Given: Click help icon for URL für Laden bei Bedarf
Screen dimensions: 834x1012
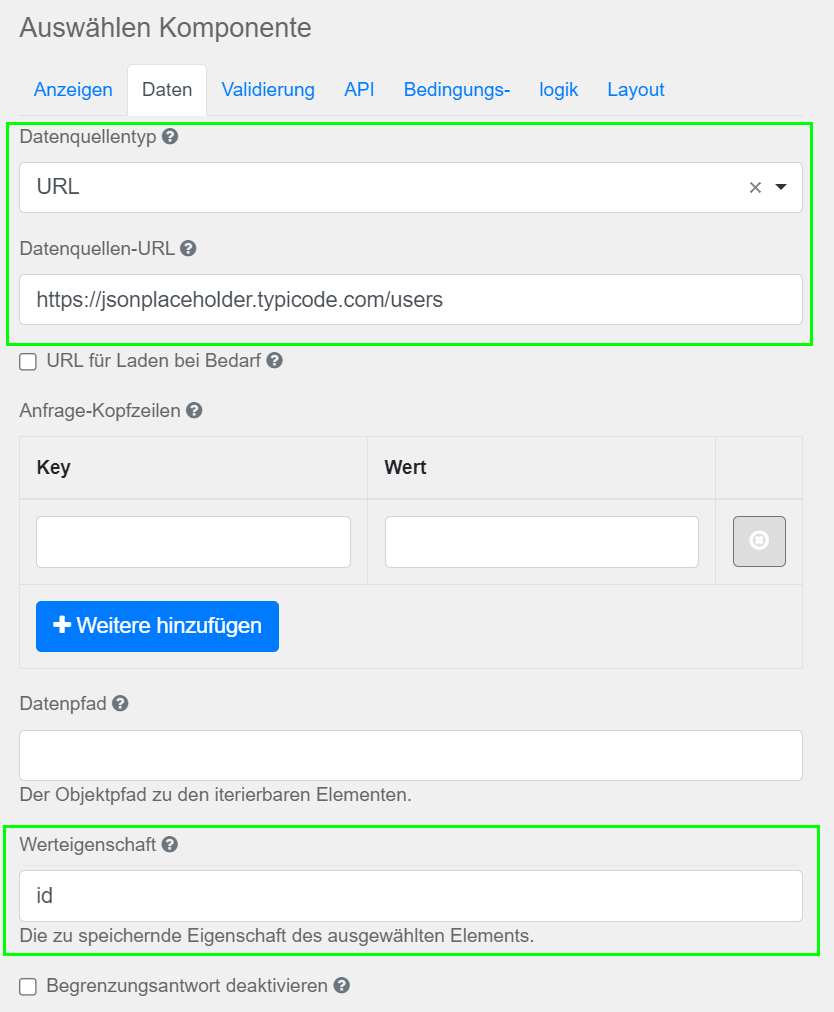Looking at the screenshot, I should point(274,361).
